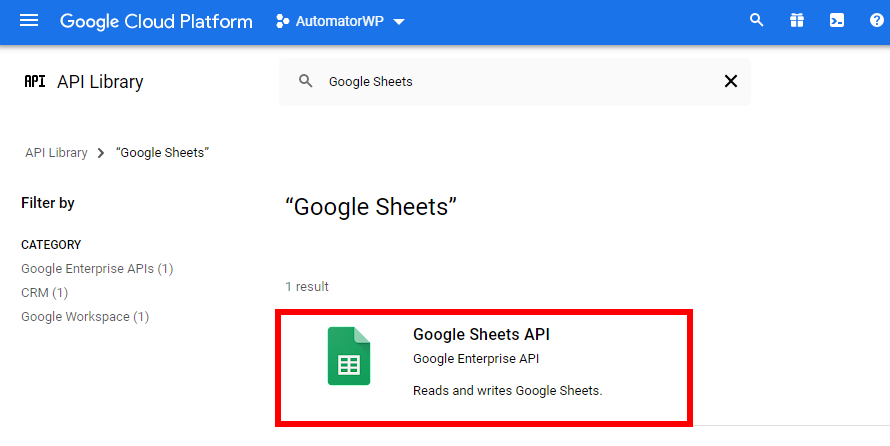The width and height of the screenshot is (890, 446).
Task: Click the API Library logo icon
Action: [x=34, y=82]
